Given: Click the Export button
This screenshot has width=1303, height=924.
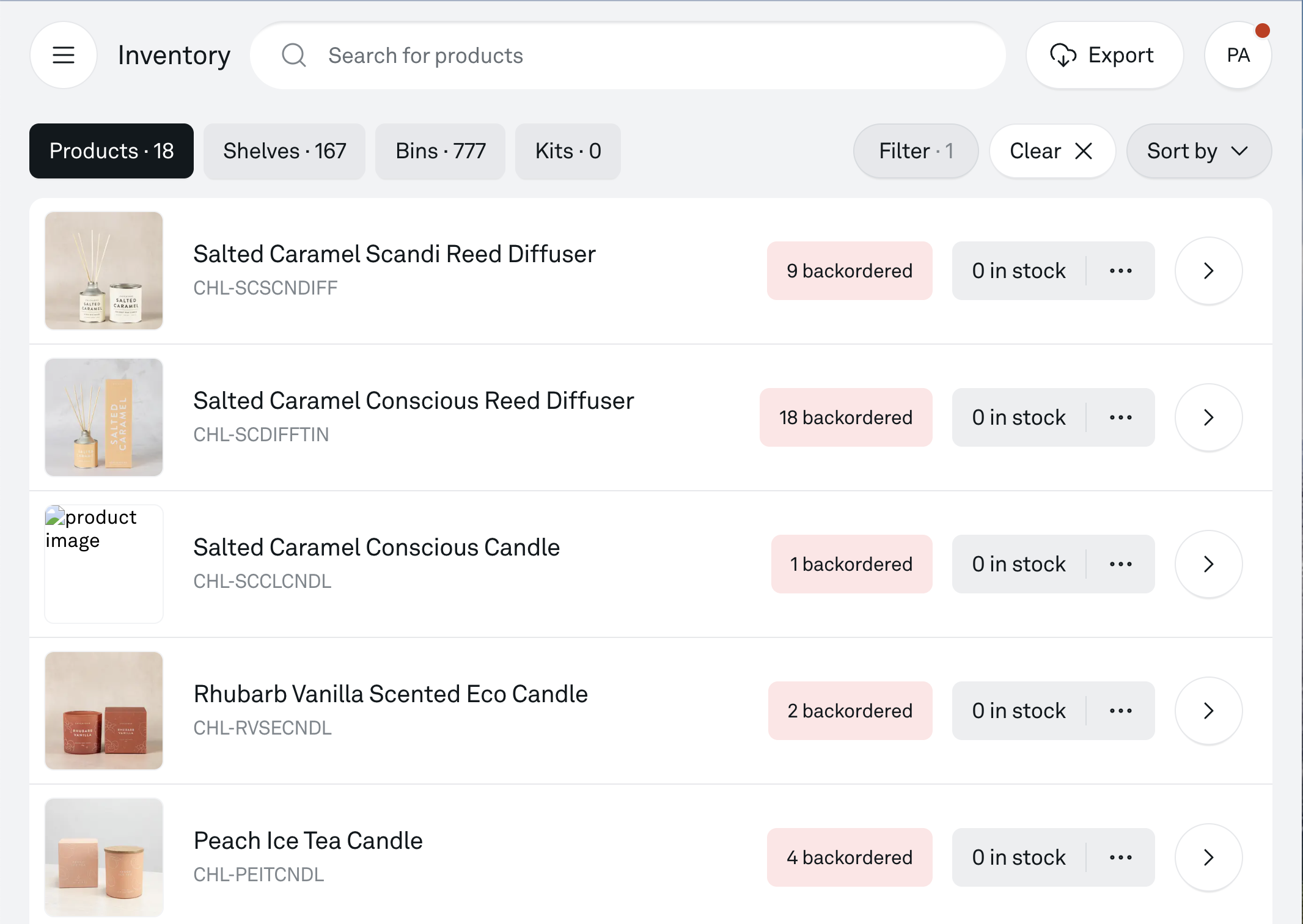Looking at the screenshot, I should pos(1104,55).
